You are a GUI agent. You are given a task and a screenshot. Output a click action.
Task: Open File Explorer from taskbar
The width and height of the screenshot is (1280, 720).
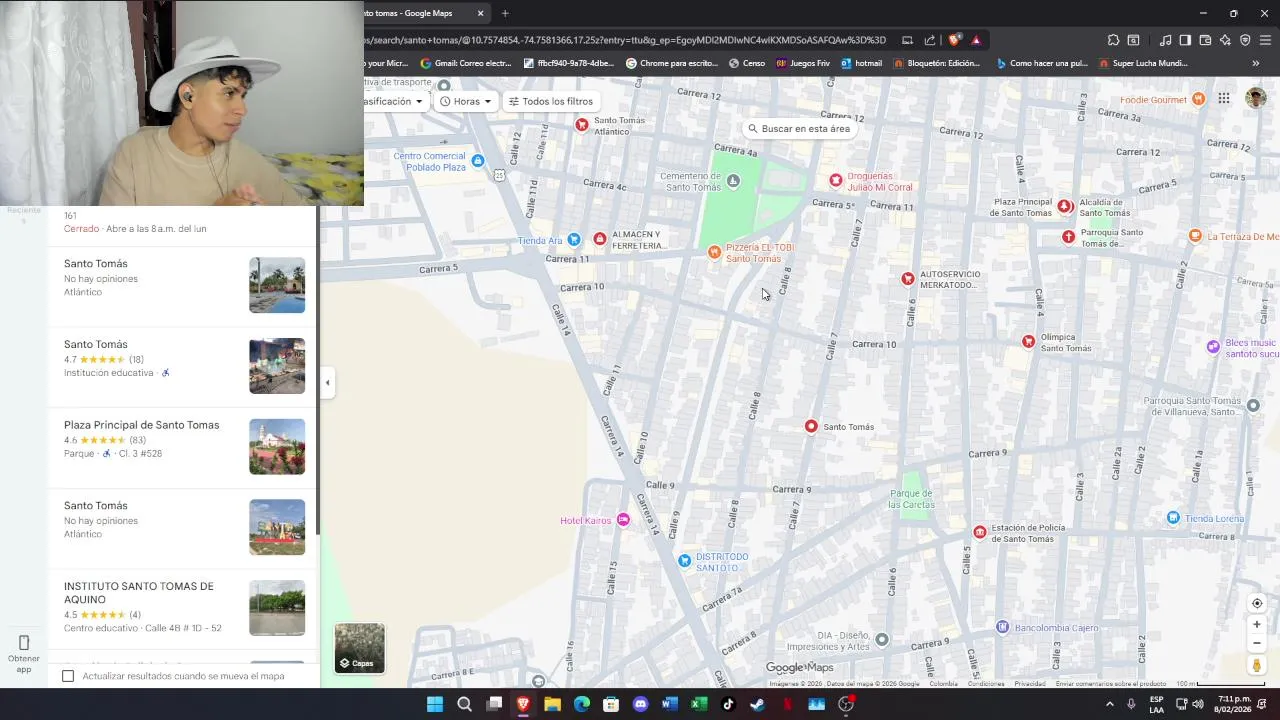[552, 704]
